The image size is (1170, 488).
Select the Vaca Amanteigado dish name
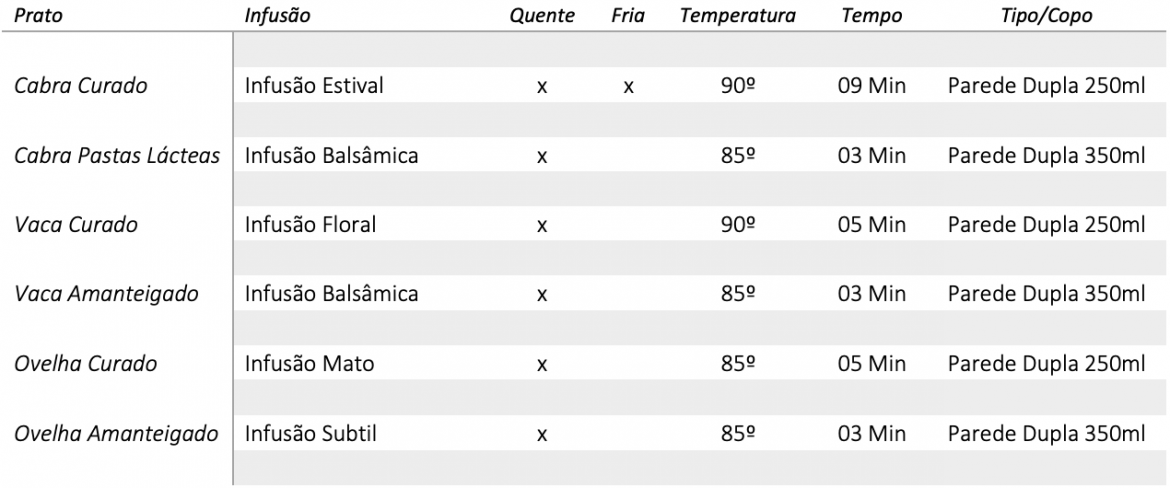[x=106, y=295]
